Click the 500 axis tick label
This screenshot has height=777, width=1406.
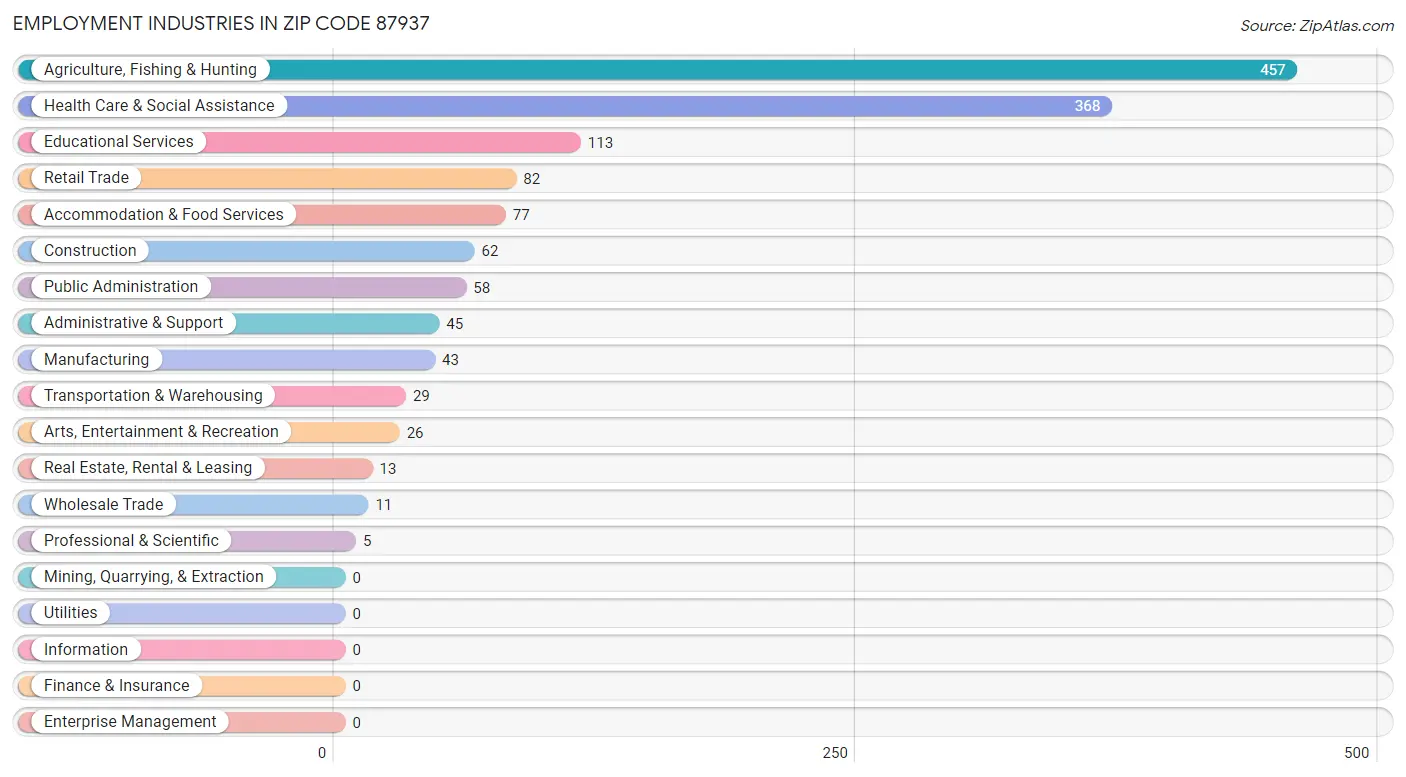(1356, 753)
